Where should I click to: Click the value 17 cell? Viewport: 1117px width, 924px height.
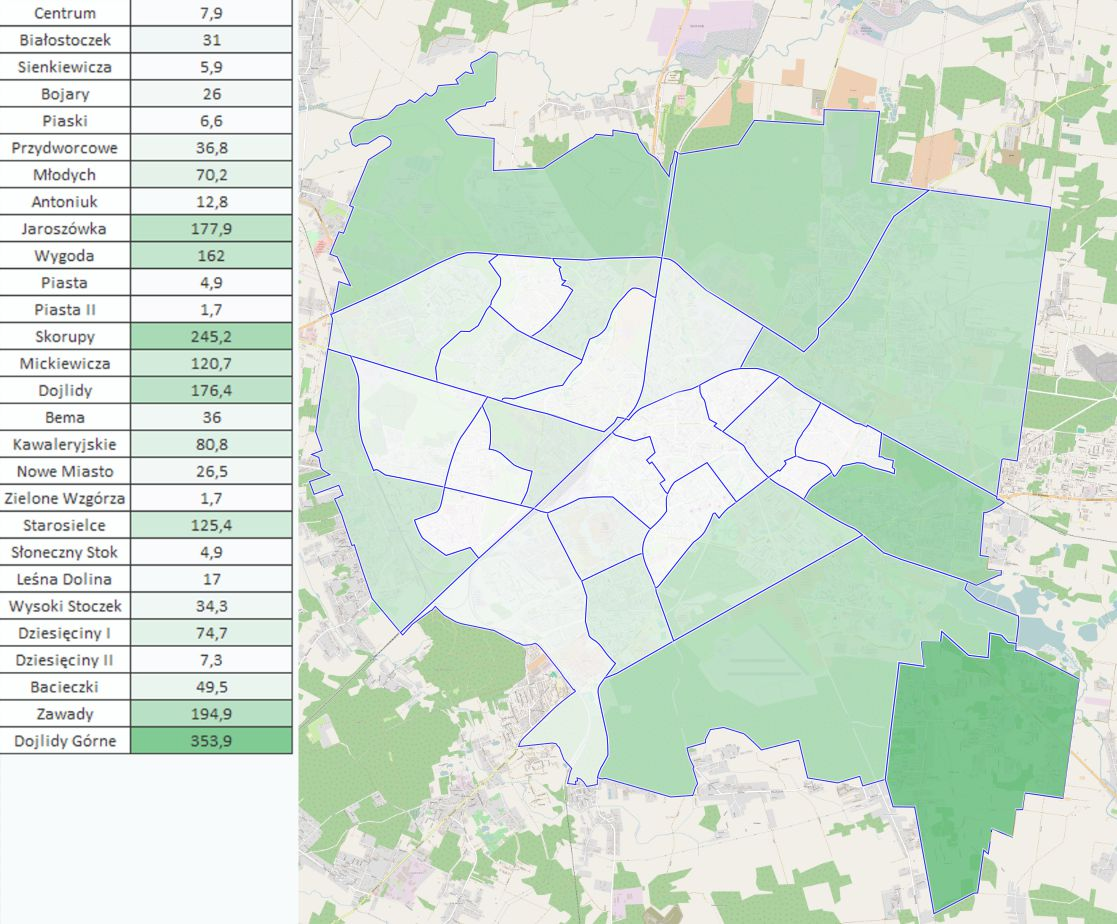[x=212, y=579]
